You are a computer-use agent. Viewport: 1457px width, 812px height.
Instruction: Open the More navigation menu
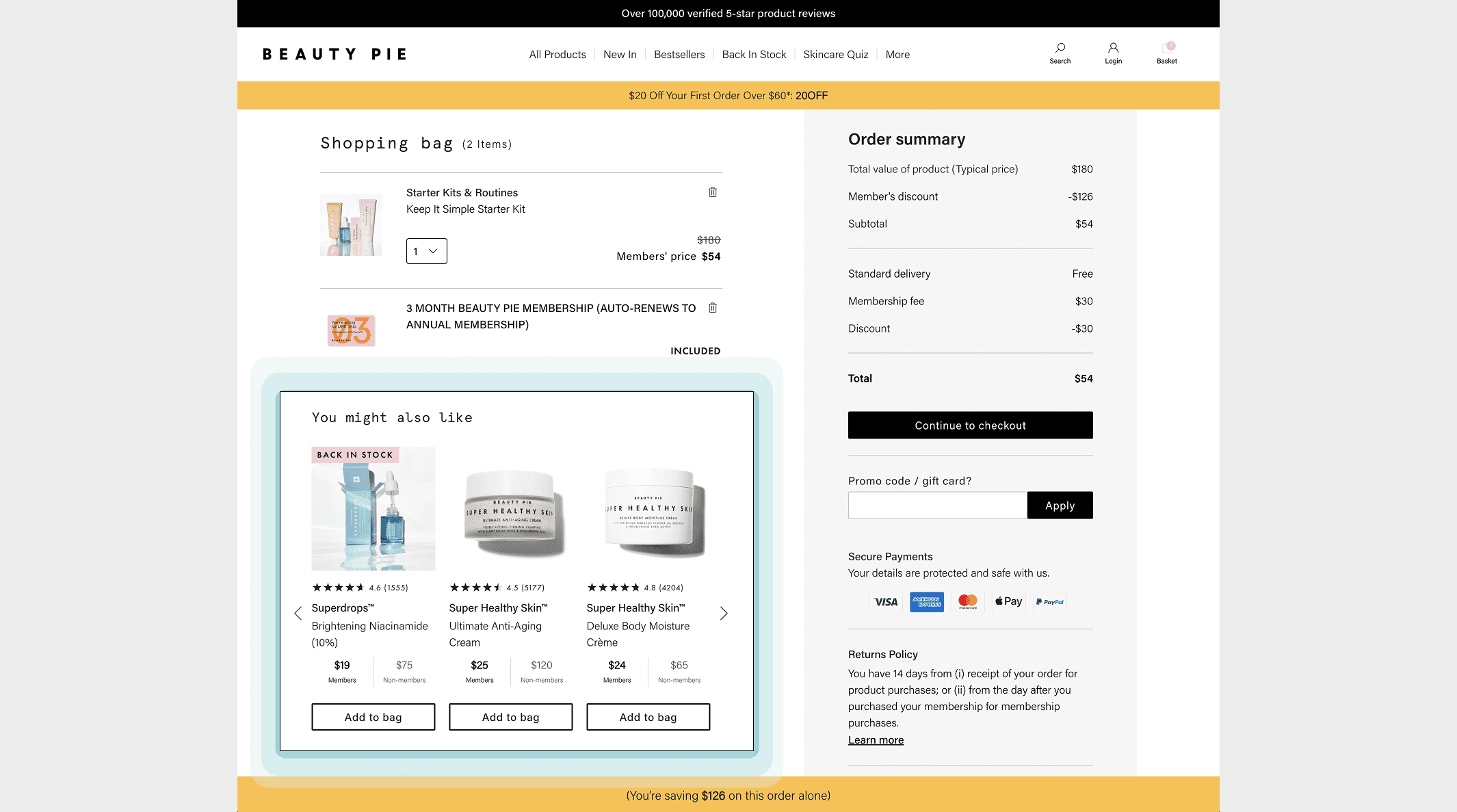coord(897,55)
